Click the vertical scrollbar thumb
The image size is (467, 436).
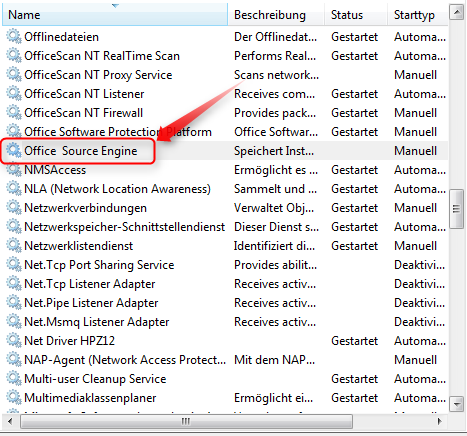457,209
